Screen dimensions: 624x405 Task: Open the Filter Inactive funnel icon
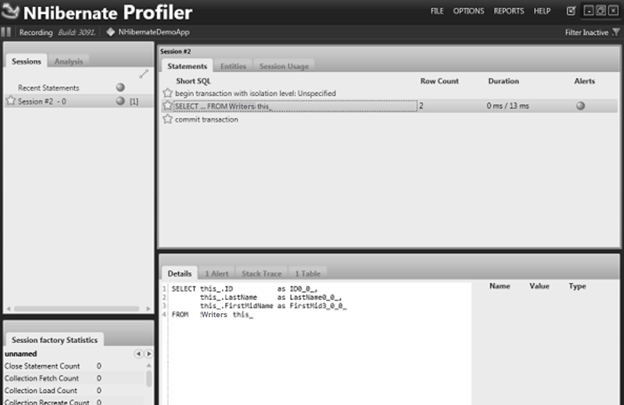point(616,32)
